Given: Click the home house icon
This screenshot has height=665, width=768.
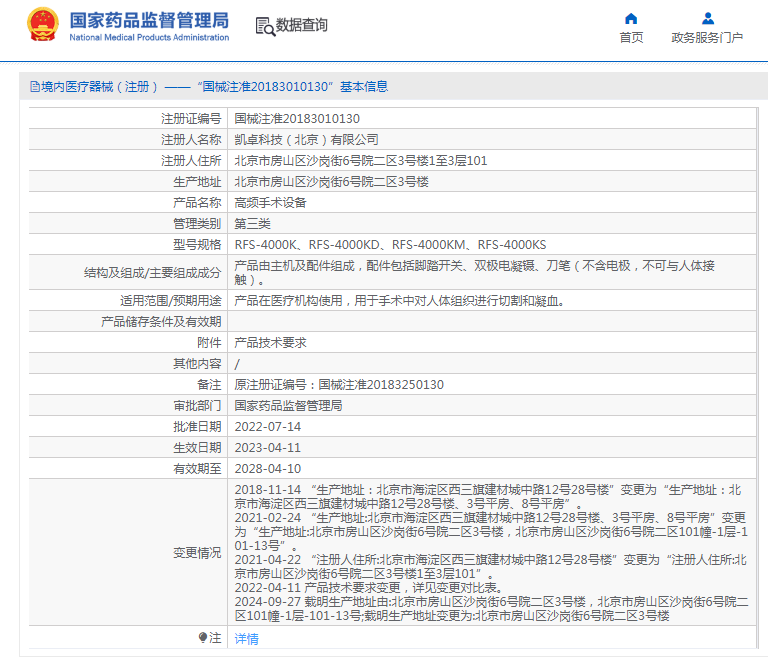Looking at the screenshot, I should (631, 19).
